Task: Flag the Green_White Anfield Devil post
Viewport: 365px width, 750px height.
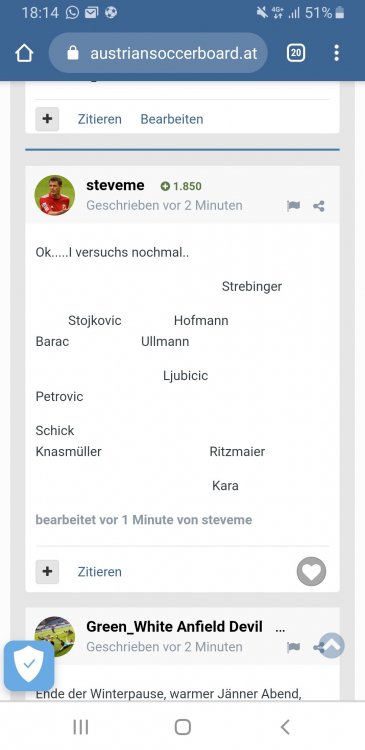Action: coord(293,647)
